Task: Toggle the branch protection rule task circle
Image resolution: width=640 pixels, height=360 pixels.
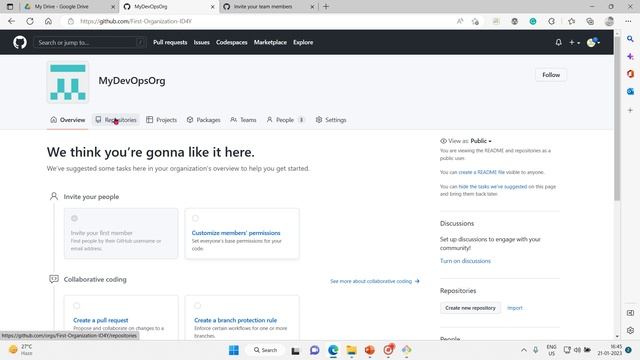Action: pyautogui.click(x=198, y=305)
